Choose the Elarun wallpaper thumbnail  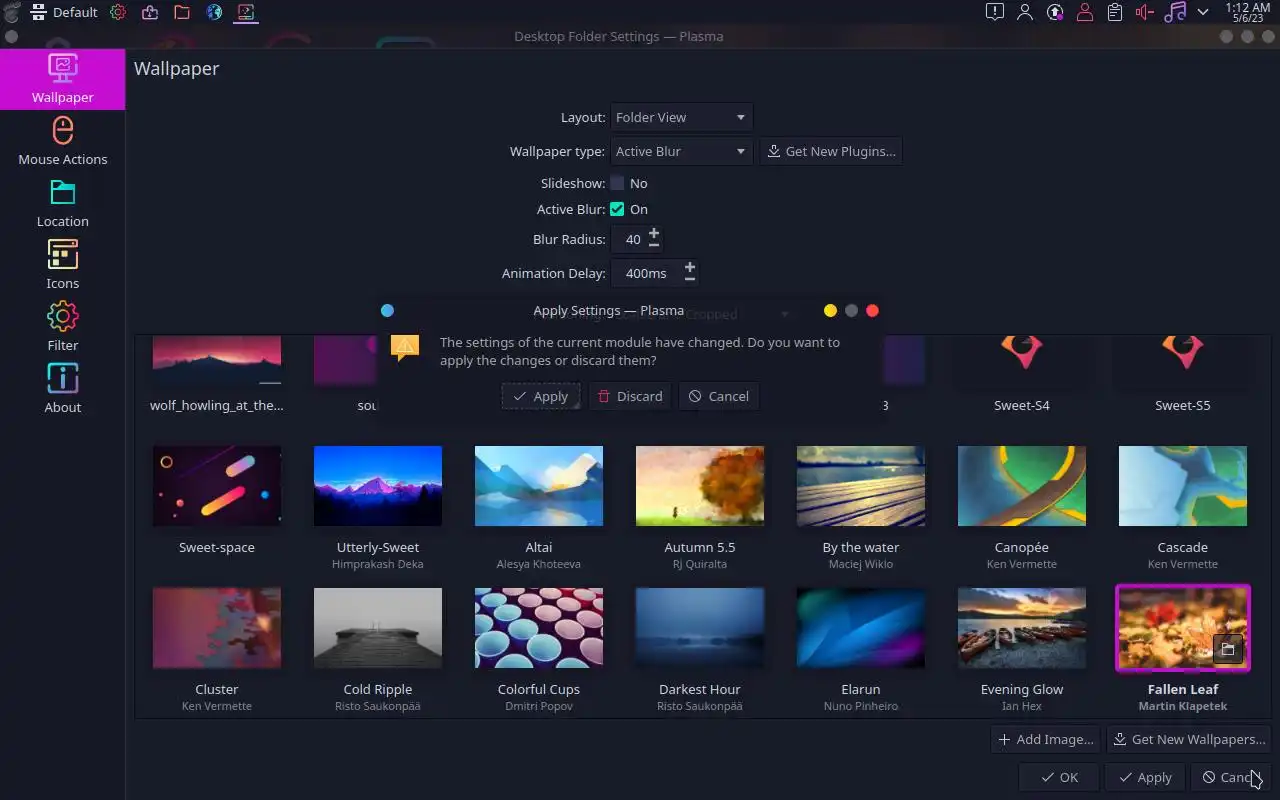pyautogui.click(x=861, y=628)
